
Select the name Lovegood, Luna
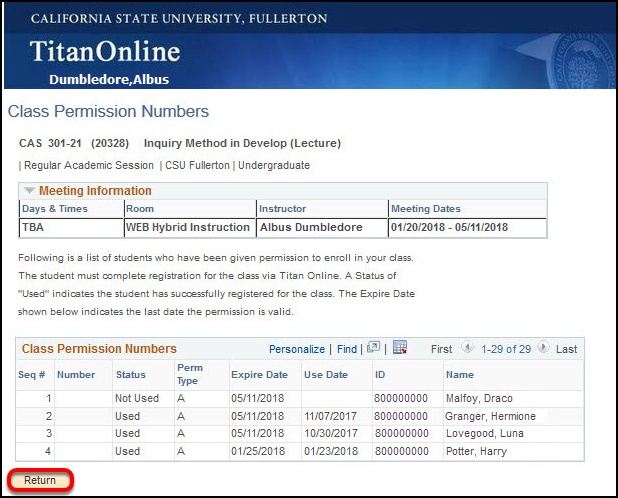point(485,433)
